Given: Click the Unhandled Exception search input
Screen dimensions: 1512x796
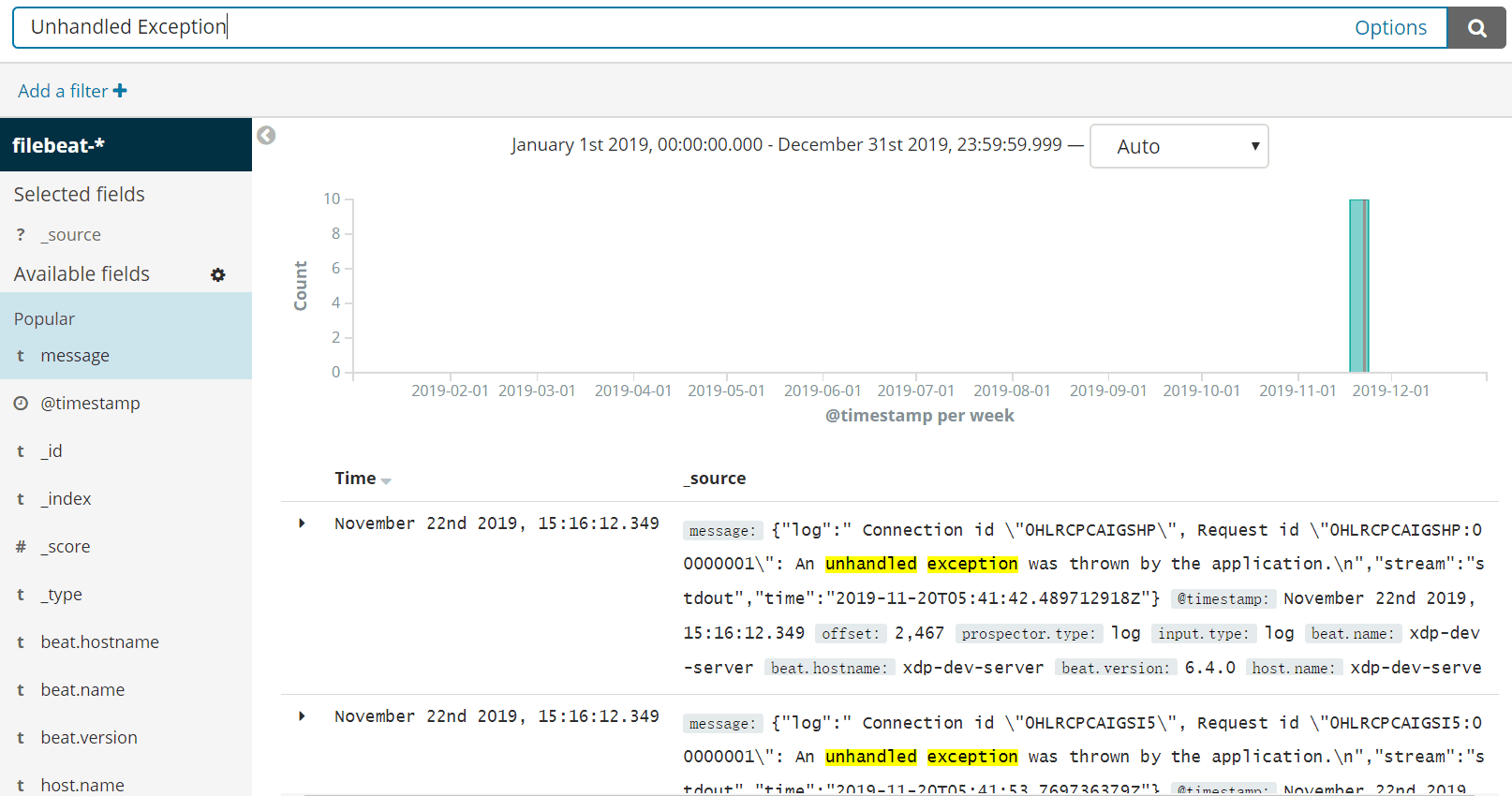Looking at the screenshot, I should point(684,28).
